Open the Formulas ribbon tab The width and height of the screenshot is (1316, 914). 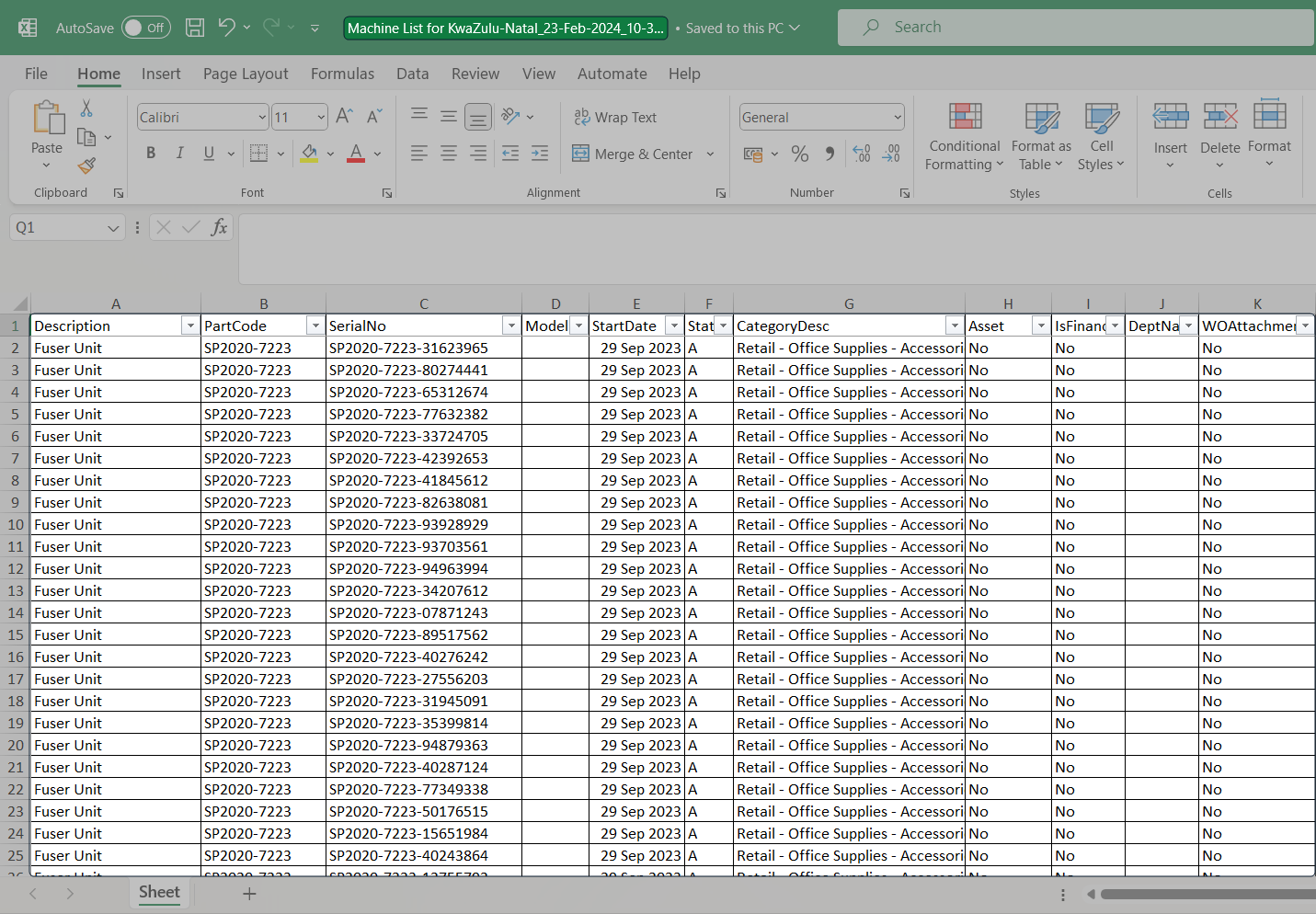coord(342,74)
